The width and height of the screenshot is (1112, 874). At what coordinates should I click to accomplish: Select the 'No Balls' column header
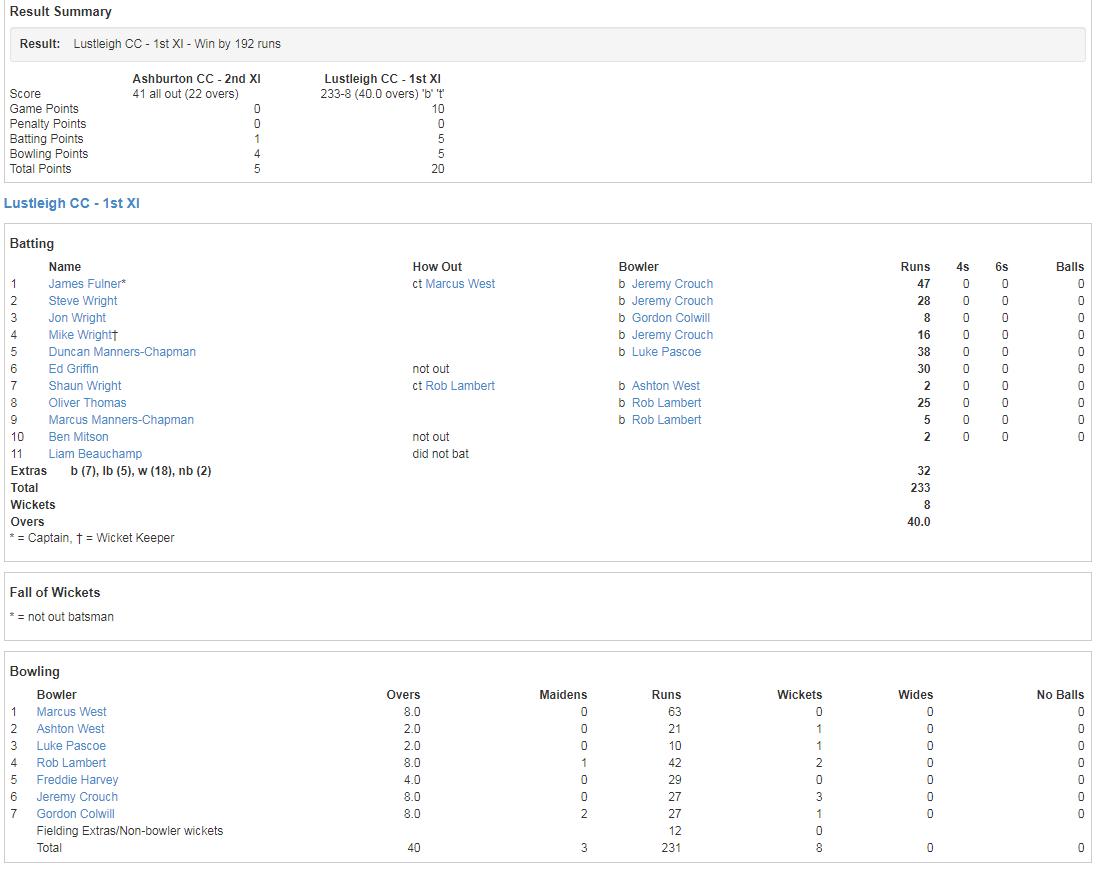pos(1060,695)
